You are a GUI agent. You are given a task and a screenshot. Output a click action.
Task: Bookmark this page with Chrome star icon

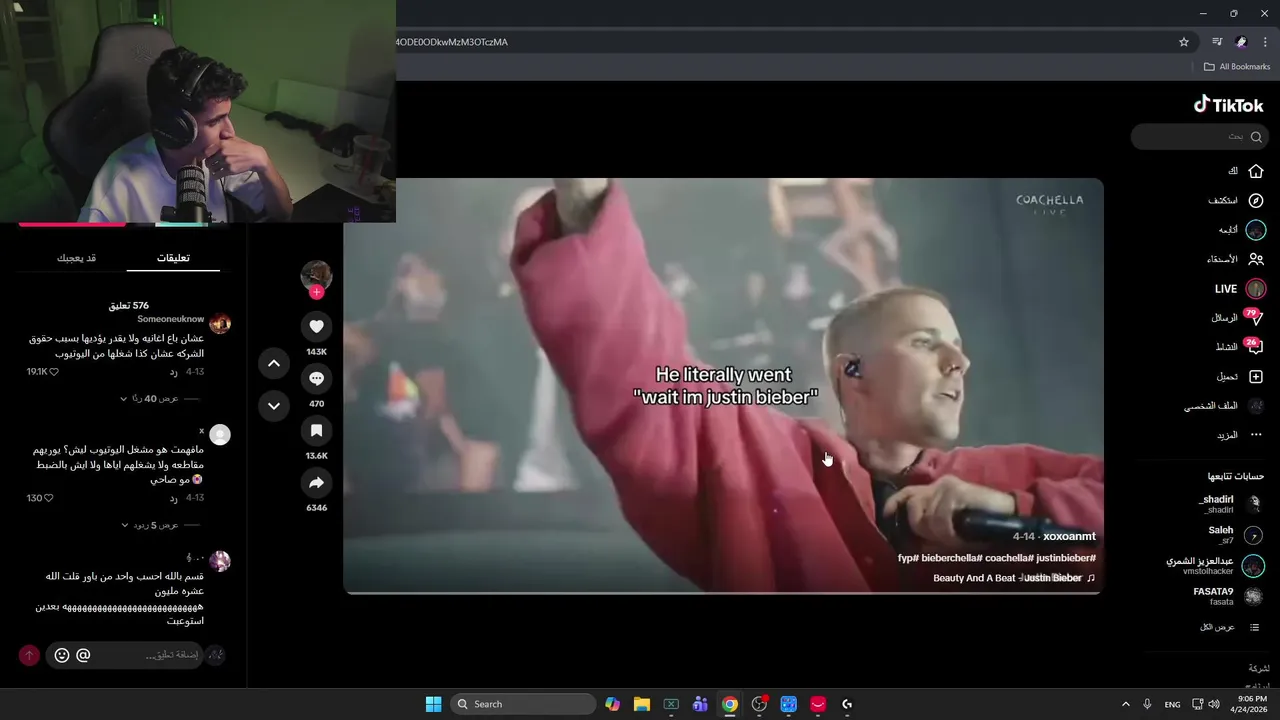pyautogui.click(x=1184, y=42)
